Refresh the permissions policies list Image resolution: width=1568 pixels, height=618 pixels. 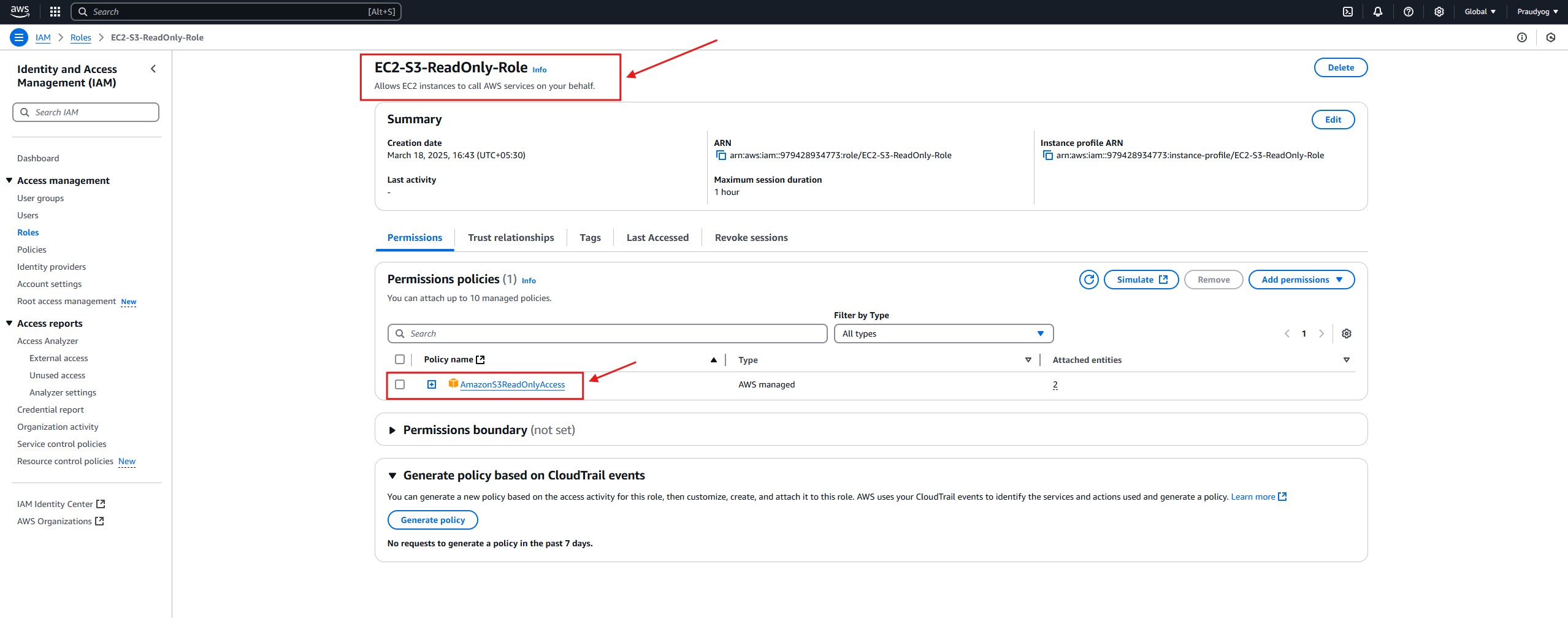tap(1088, 280)
